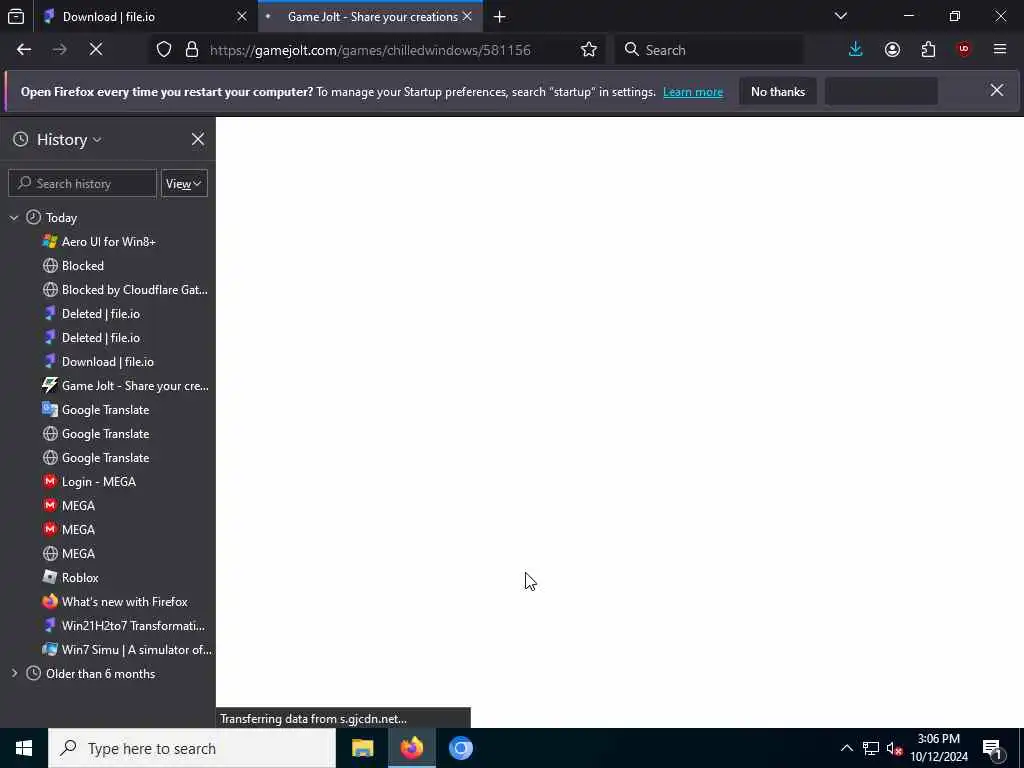This screenshot has height=768, width=1024.
Task: Open the Action Center notifications icon
Action: click(993, 749)
